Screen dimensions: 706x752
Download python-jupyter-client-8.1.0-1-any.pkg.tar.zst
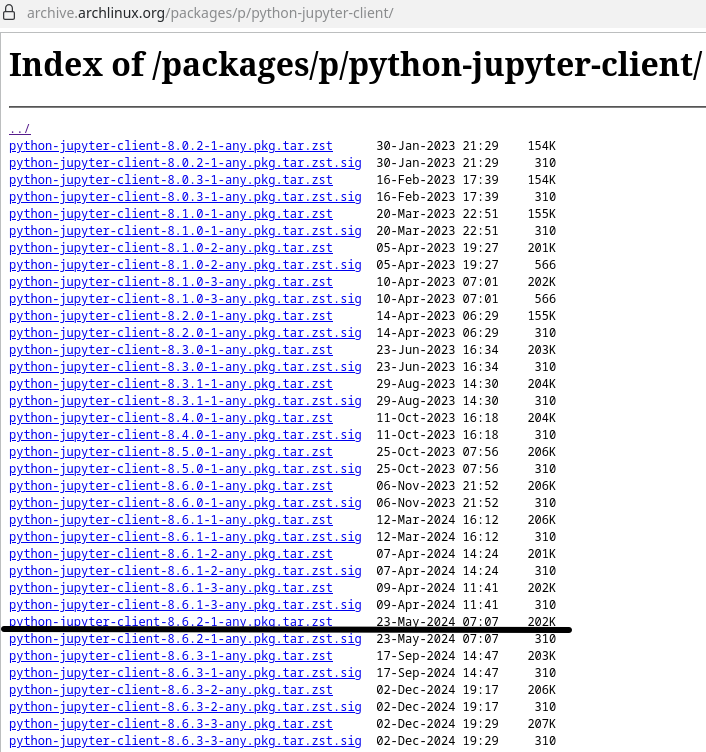pyautogui.click(x=171, y=214)
